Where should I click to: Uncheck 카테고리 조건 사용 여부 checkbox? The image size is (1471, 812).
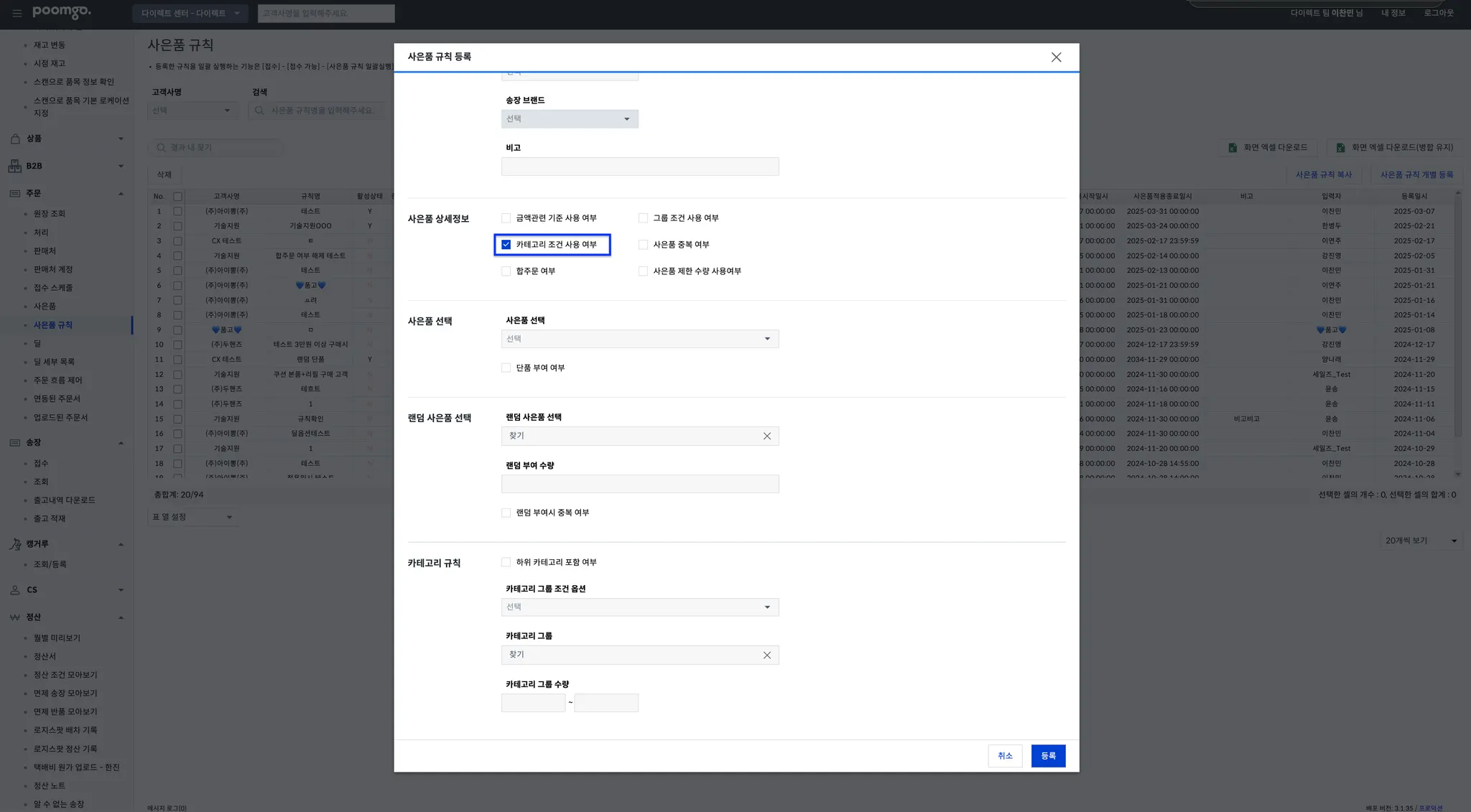tap(506, 245)
